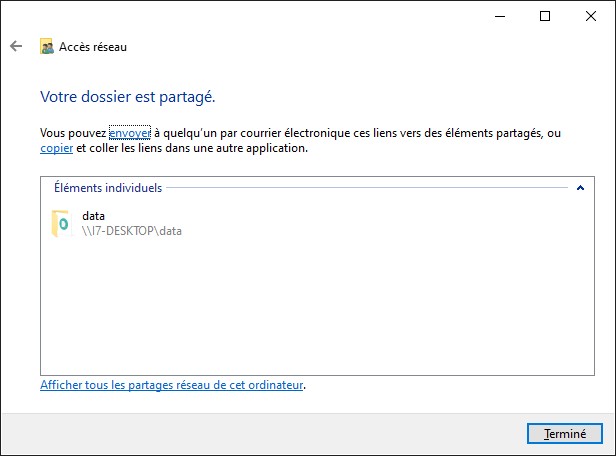The height and width of the screenshot is (456, 616).
Task: Select the data shared folder icon
Action: (60, 223)
